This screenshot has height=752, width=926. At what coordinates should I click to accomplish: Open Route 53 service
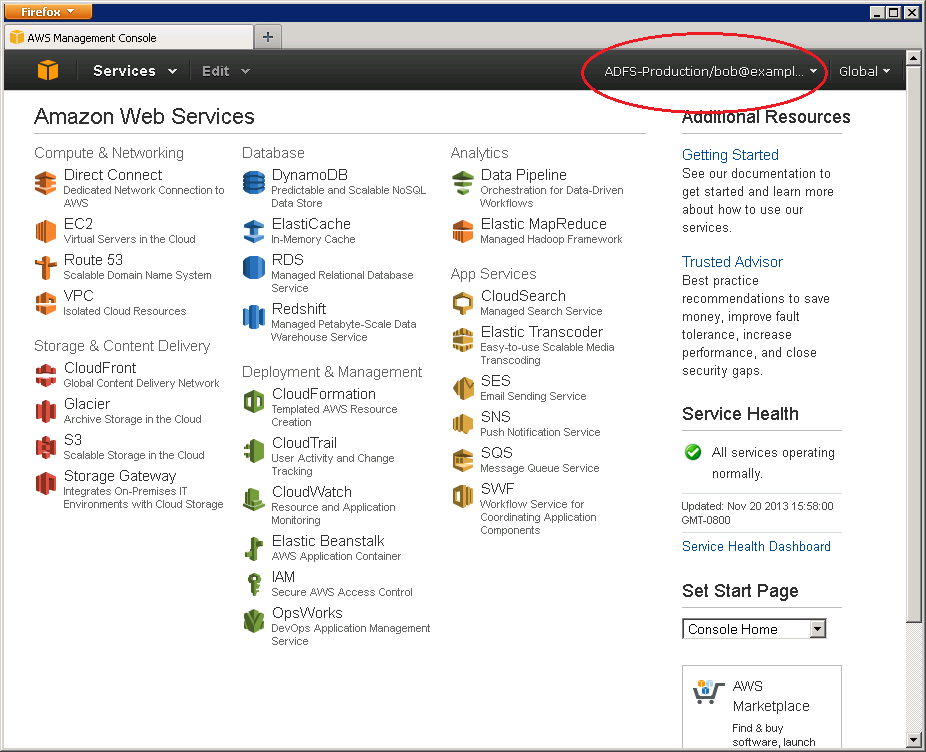click(x=94, y=259)
